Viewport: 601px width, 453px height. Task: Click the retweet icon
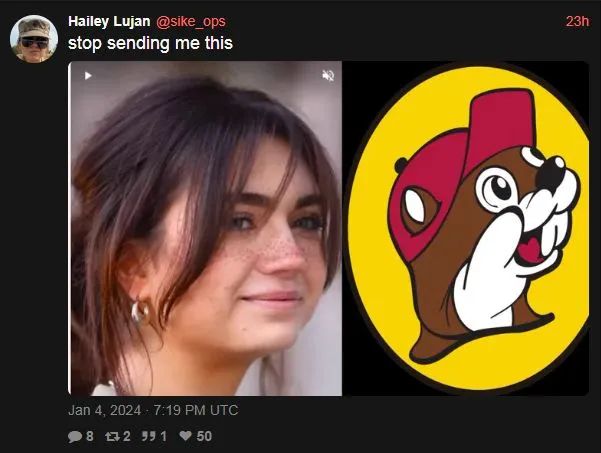[112, 436]
